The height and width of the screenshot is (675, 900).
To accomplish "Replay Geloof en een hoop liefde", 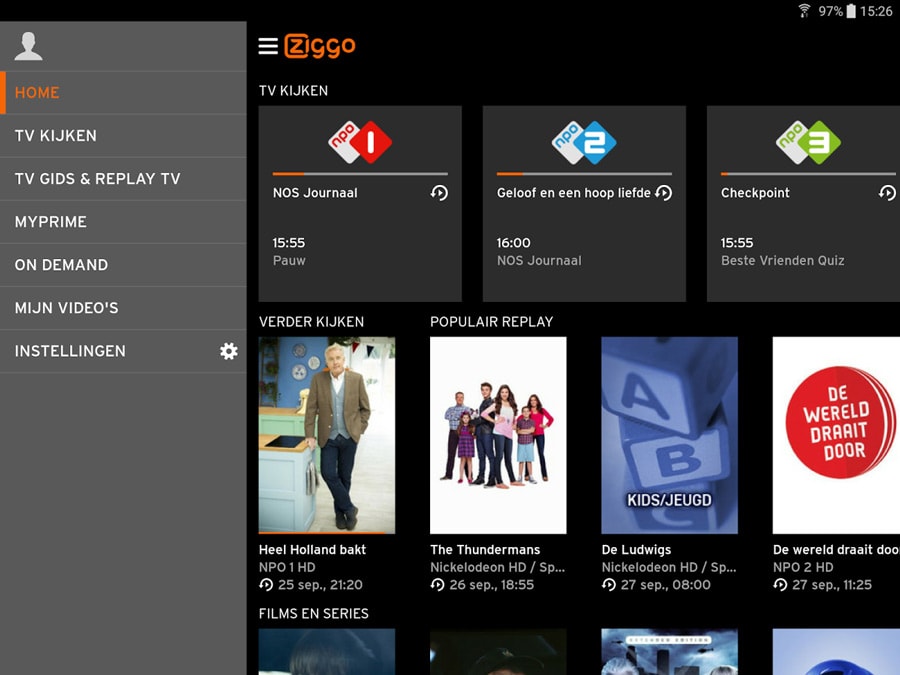I will (663, 193).
